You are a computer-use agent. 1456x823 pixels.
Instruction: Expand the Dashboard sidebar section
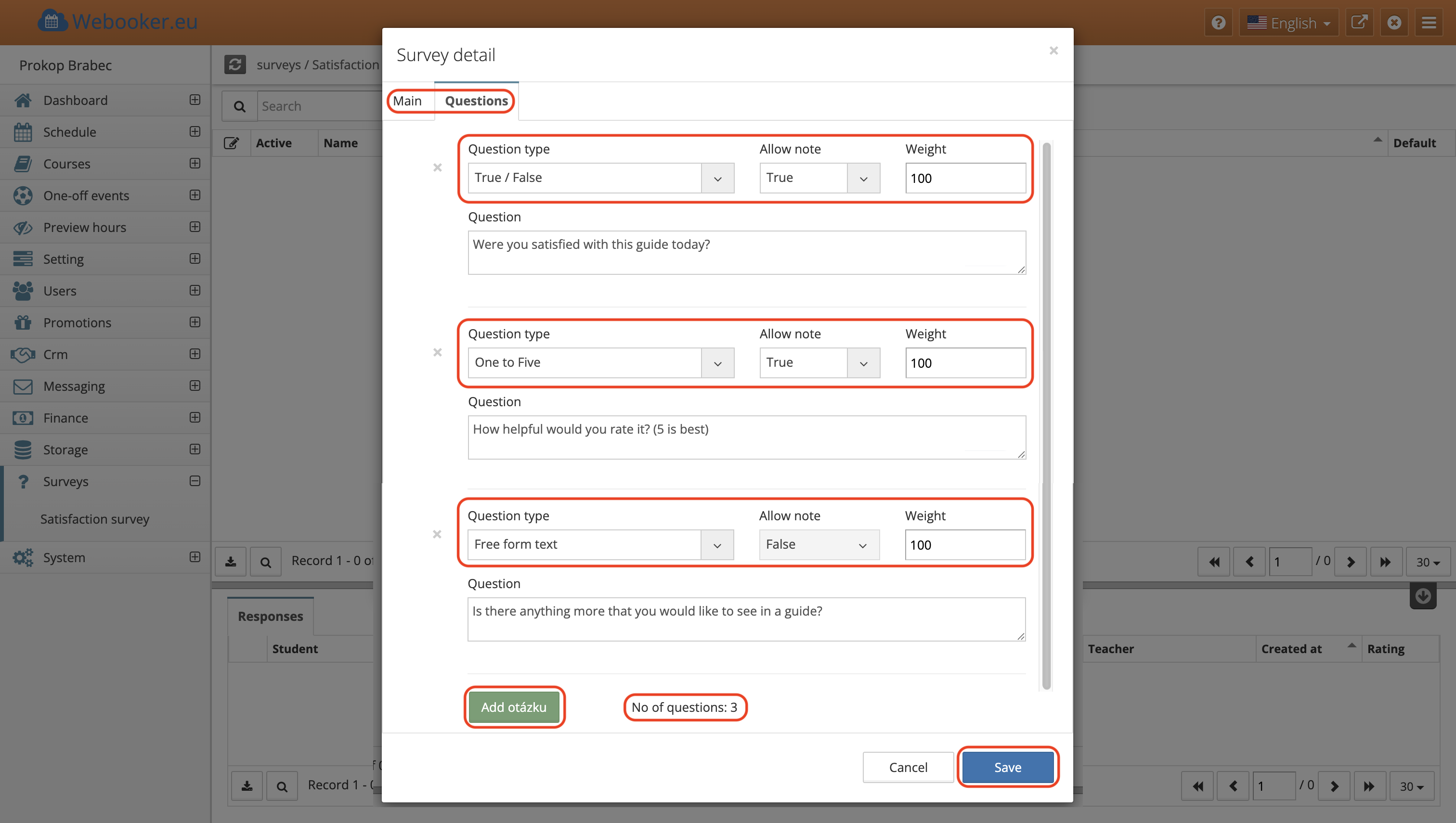tap(195, 100)
